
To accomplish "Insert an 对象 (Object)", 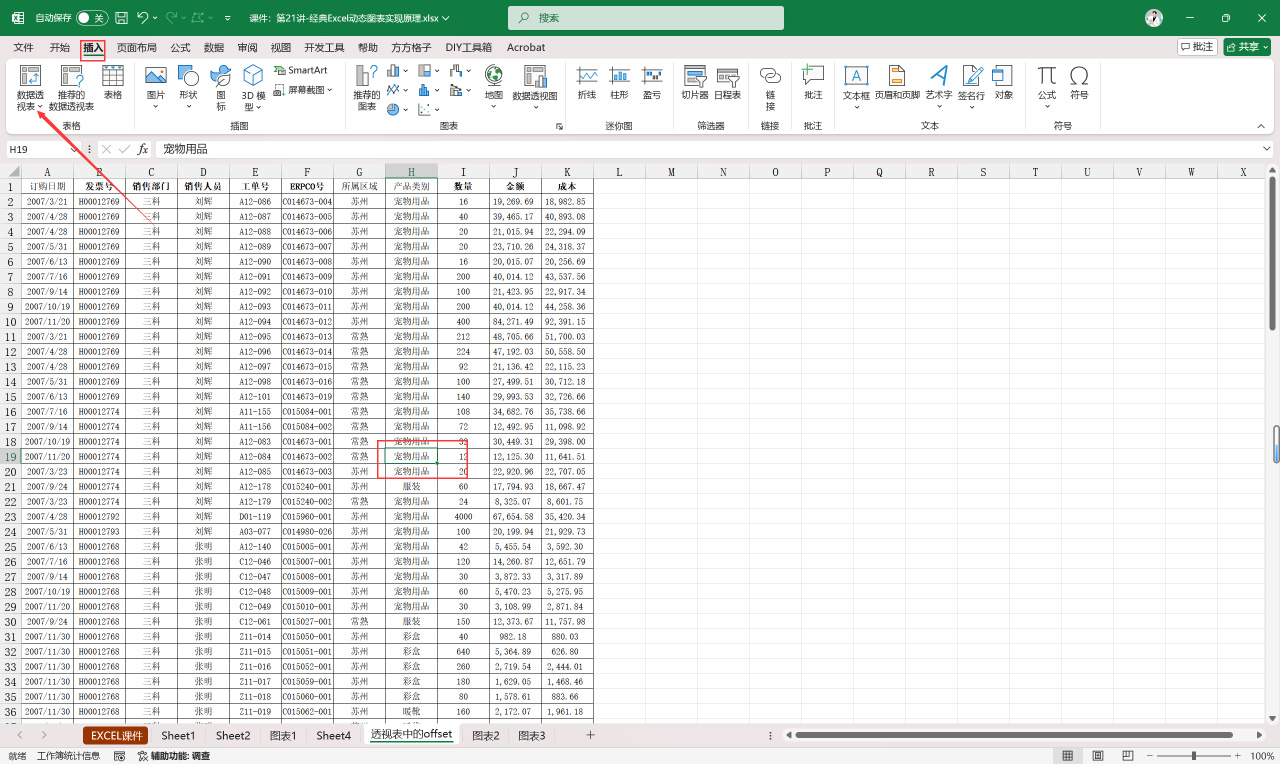I will [x=1004, y=83].
